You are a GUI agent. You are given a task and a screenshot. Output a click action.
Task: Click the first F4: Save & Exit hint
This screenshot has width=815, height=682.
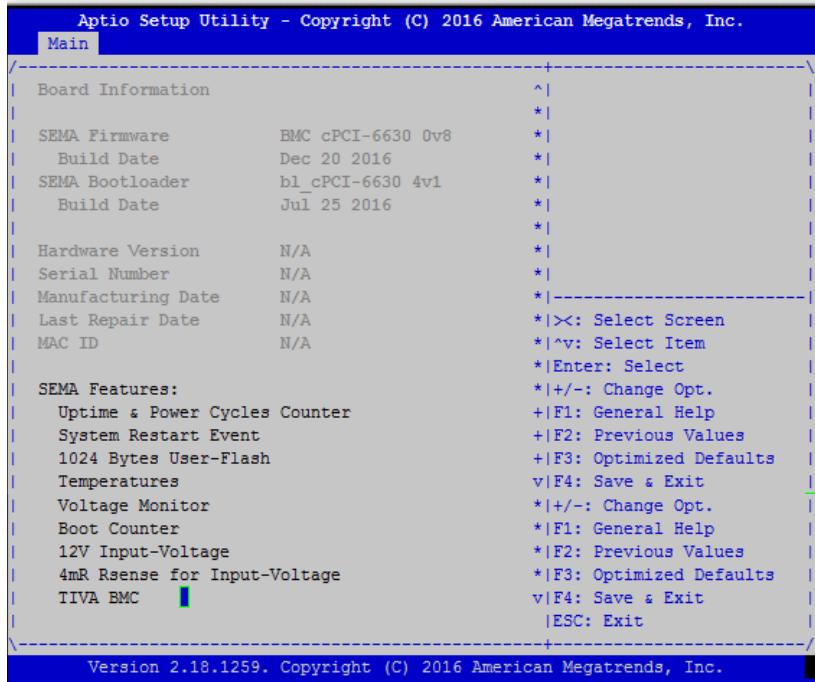[x=628, y=482]
